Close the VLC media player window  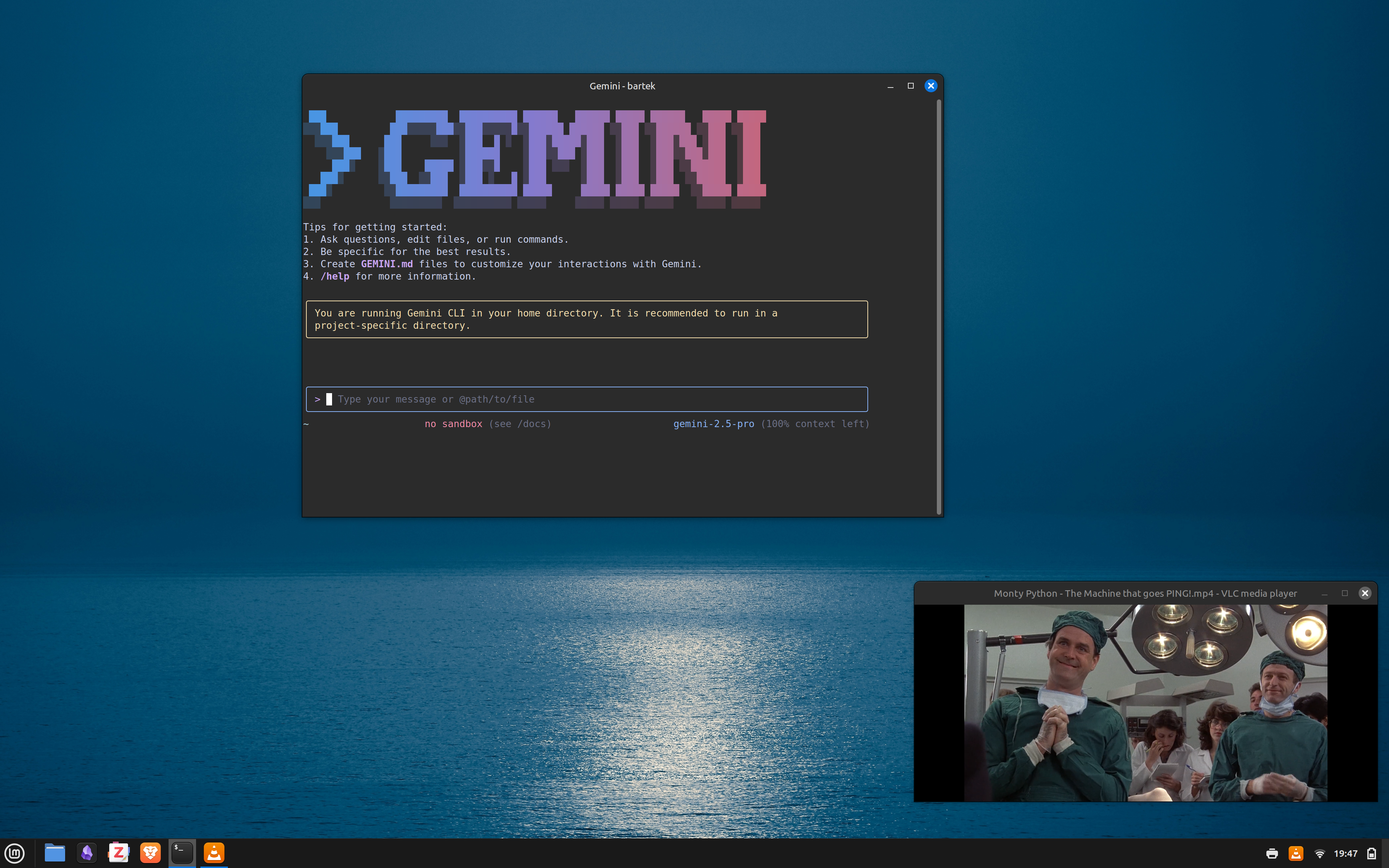[x=1365, y=593]
